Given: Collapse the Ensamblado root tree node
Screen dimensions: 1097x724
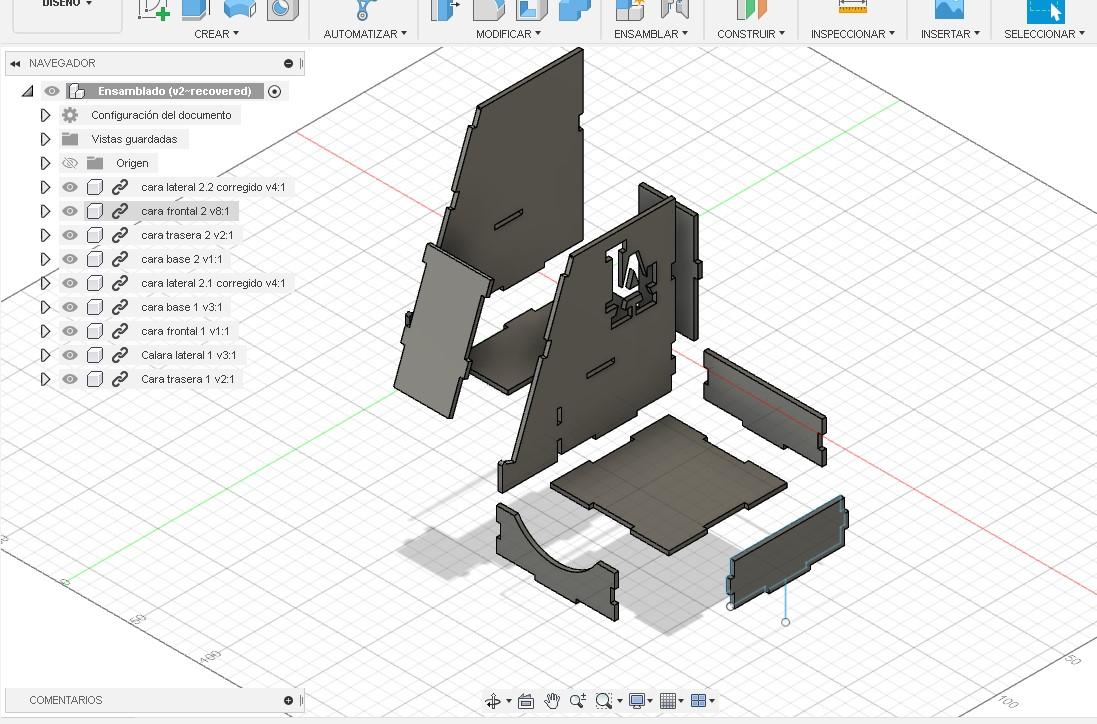Looking at the screenshot, I should (28, 91).
